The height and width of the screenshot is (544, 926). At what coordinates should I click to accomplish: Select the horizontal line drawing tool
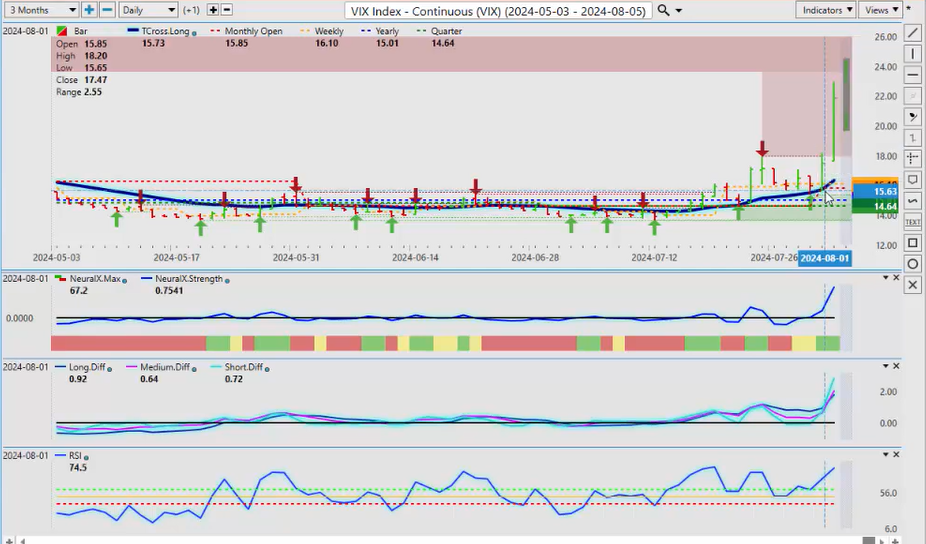point(913,75)
